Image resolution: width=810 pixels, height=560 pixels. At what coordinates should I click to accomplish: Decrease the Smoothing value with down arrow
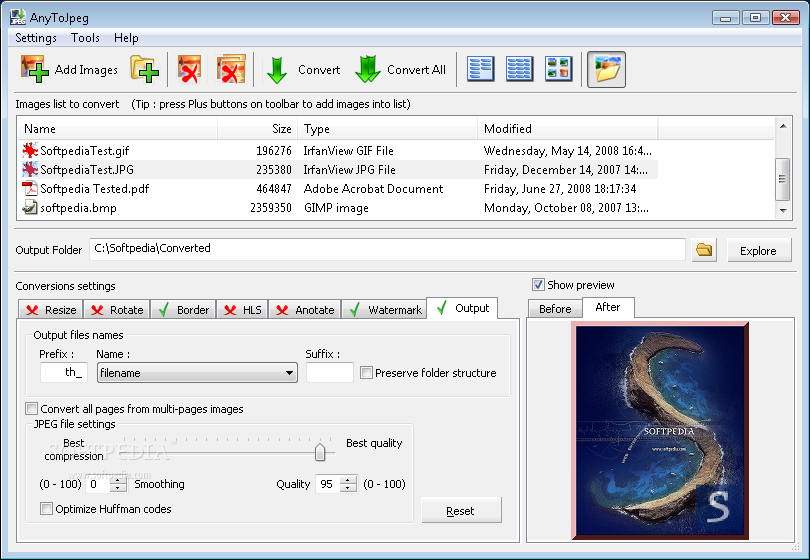click(118, 488)
